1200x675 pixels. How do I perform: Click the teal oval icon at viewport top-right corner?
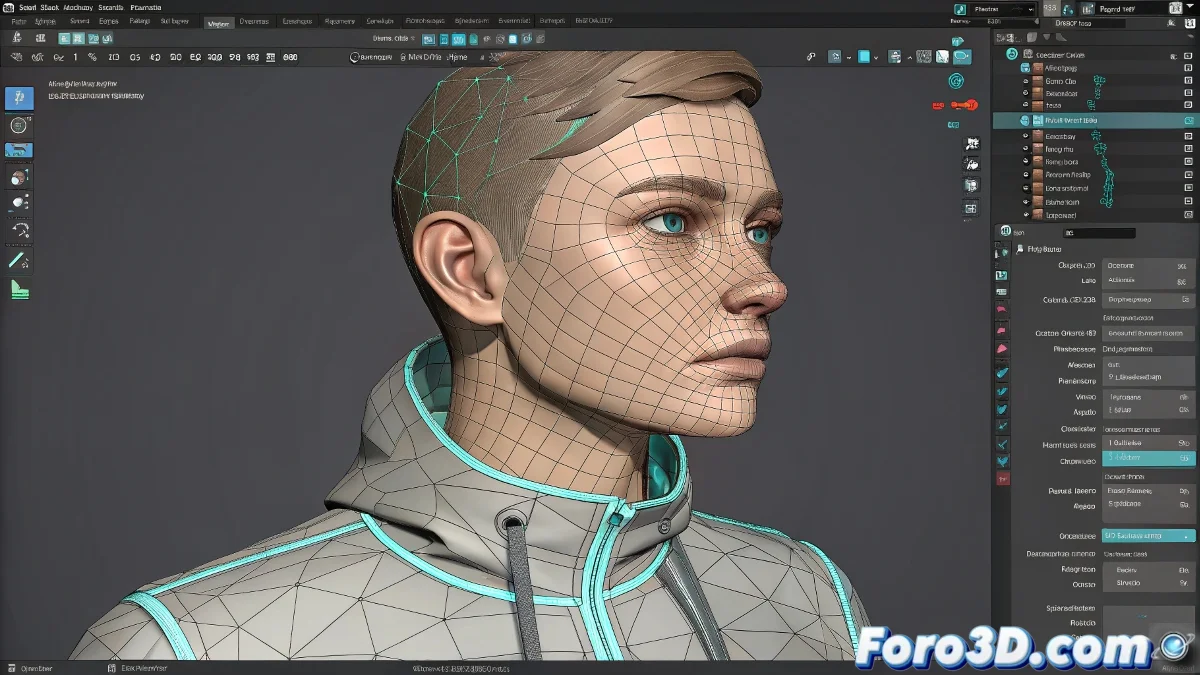point(961,57)
